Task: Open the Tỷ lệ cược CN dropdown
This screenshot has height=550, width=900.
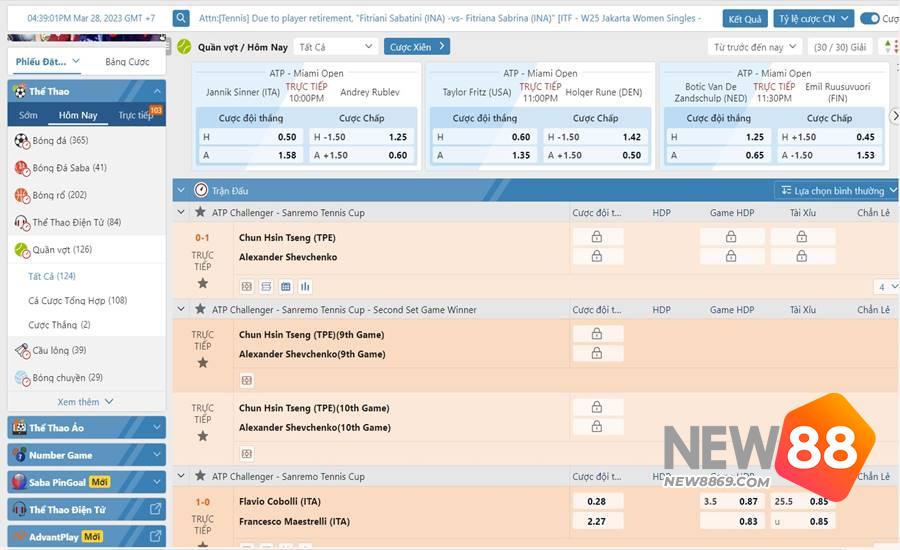Action: (x=813, y=18)
